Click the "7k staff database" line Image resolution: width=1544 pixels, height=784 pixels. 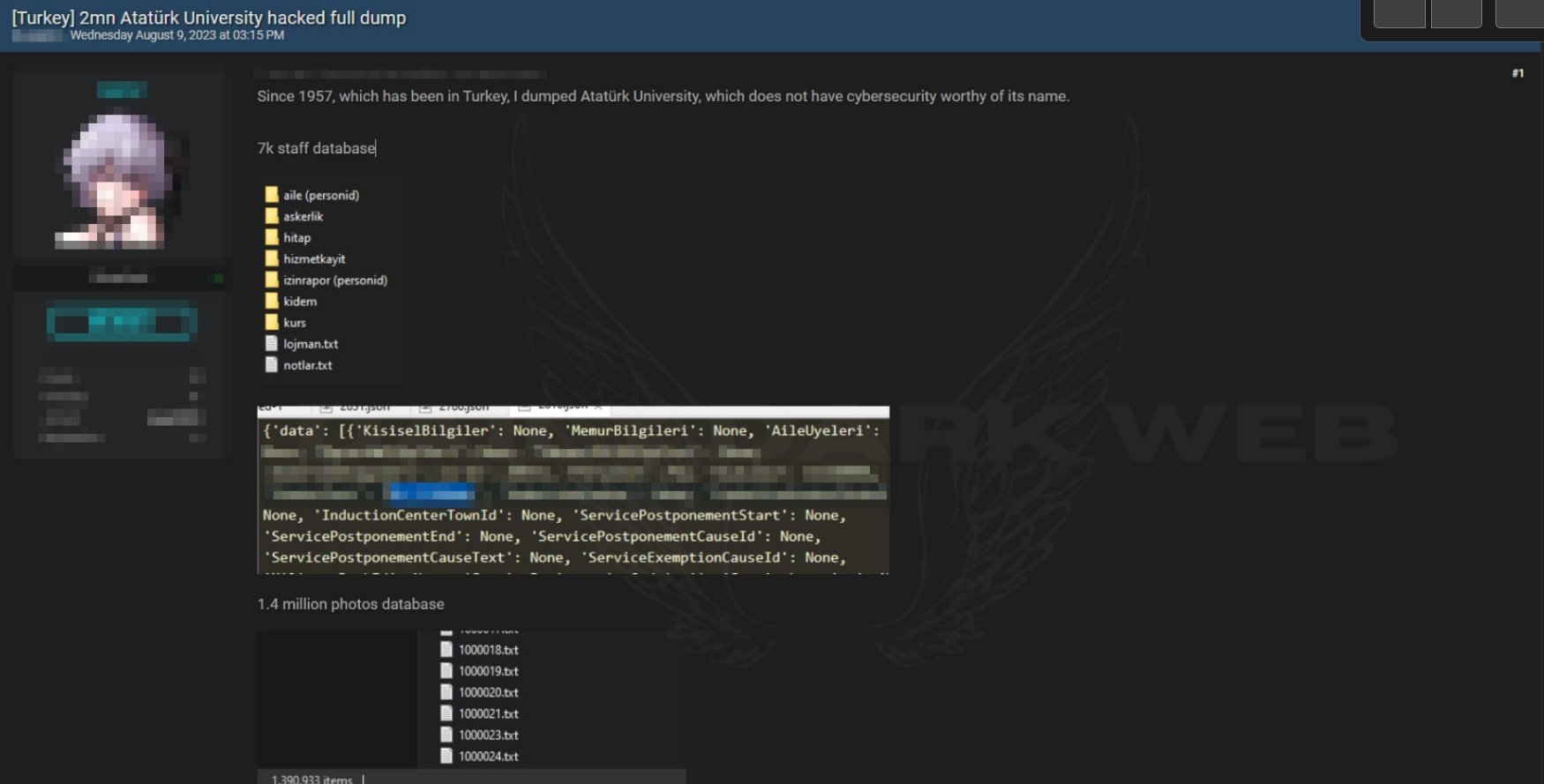pyautogui.click(x=317, y=148)
